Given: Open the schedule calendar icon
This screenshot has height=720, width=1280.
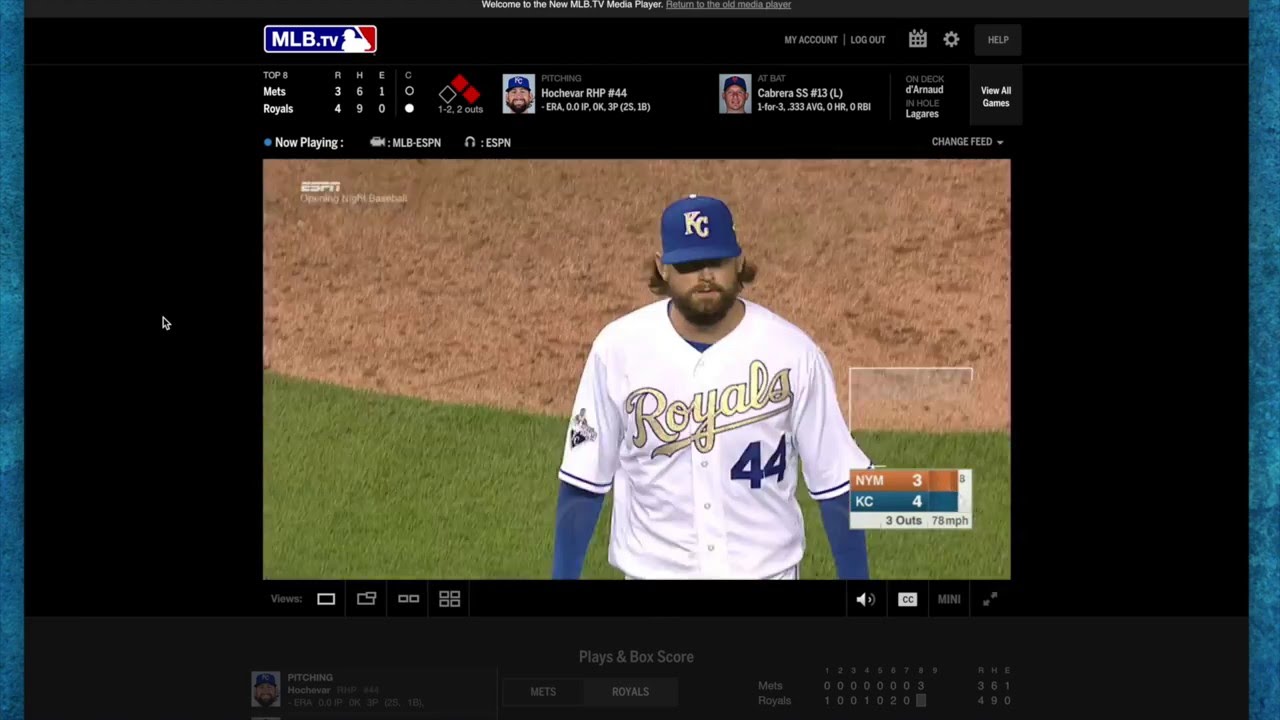Looking at the screenshot, I should pyautogui.click(x=917, y=39).
